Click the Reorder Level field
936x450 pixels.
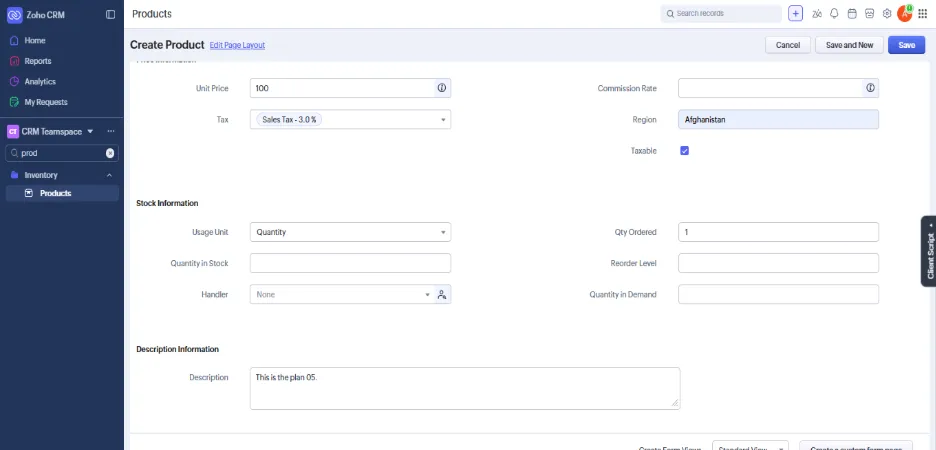tap(778, 263)
